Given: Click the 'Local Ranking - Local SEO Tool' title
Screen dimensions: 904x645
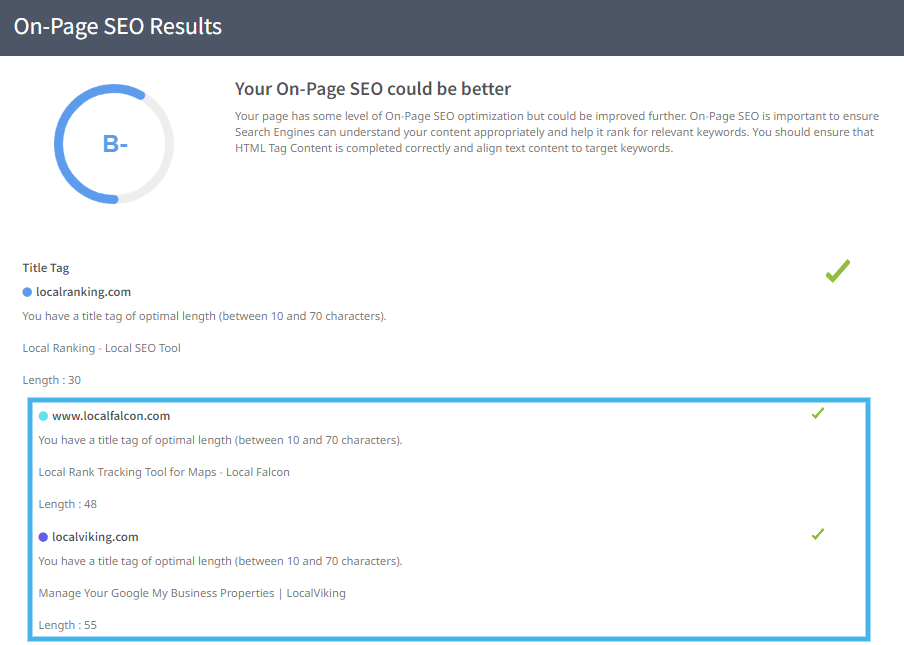Looking at the screenshot, I should [x=101, y=348].
